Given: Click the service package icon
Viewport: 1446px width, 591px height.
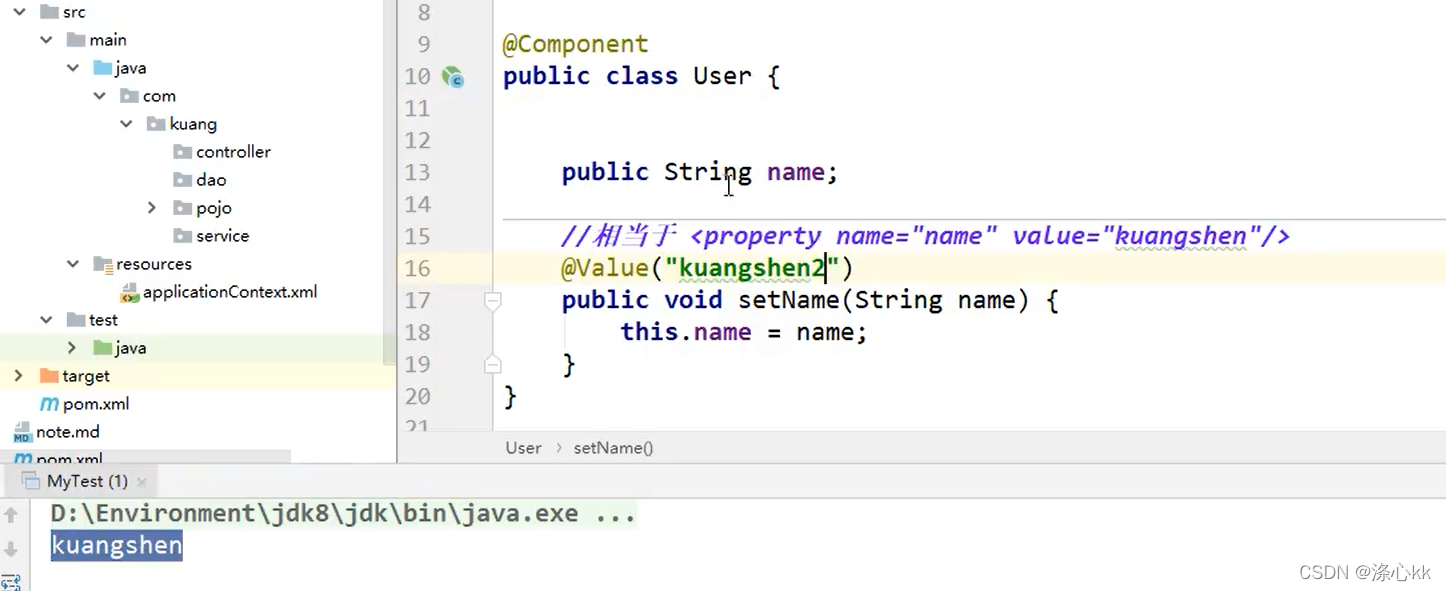Looking at the screenshot, I should 182,236.
